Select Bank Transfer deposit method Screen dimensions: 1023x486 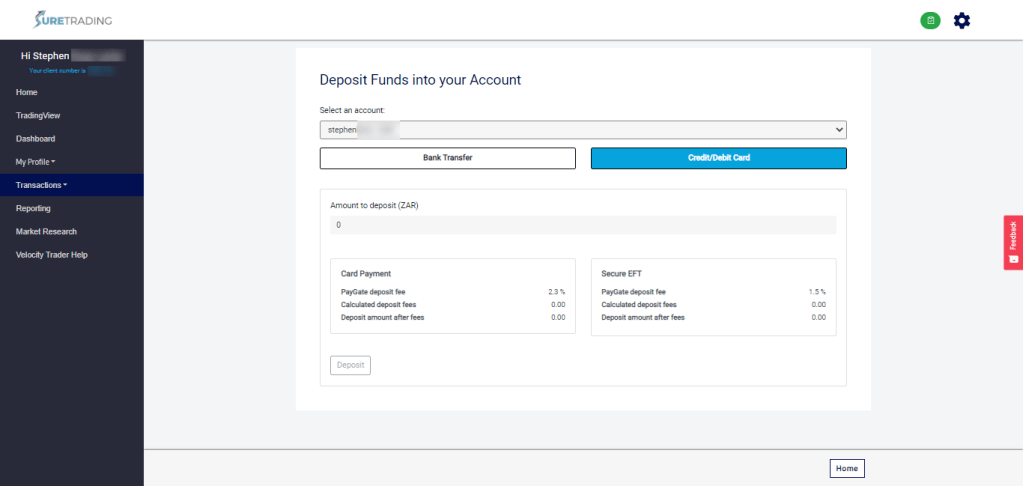coord(447,158)
